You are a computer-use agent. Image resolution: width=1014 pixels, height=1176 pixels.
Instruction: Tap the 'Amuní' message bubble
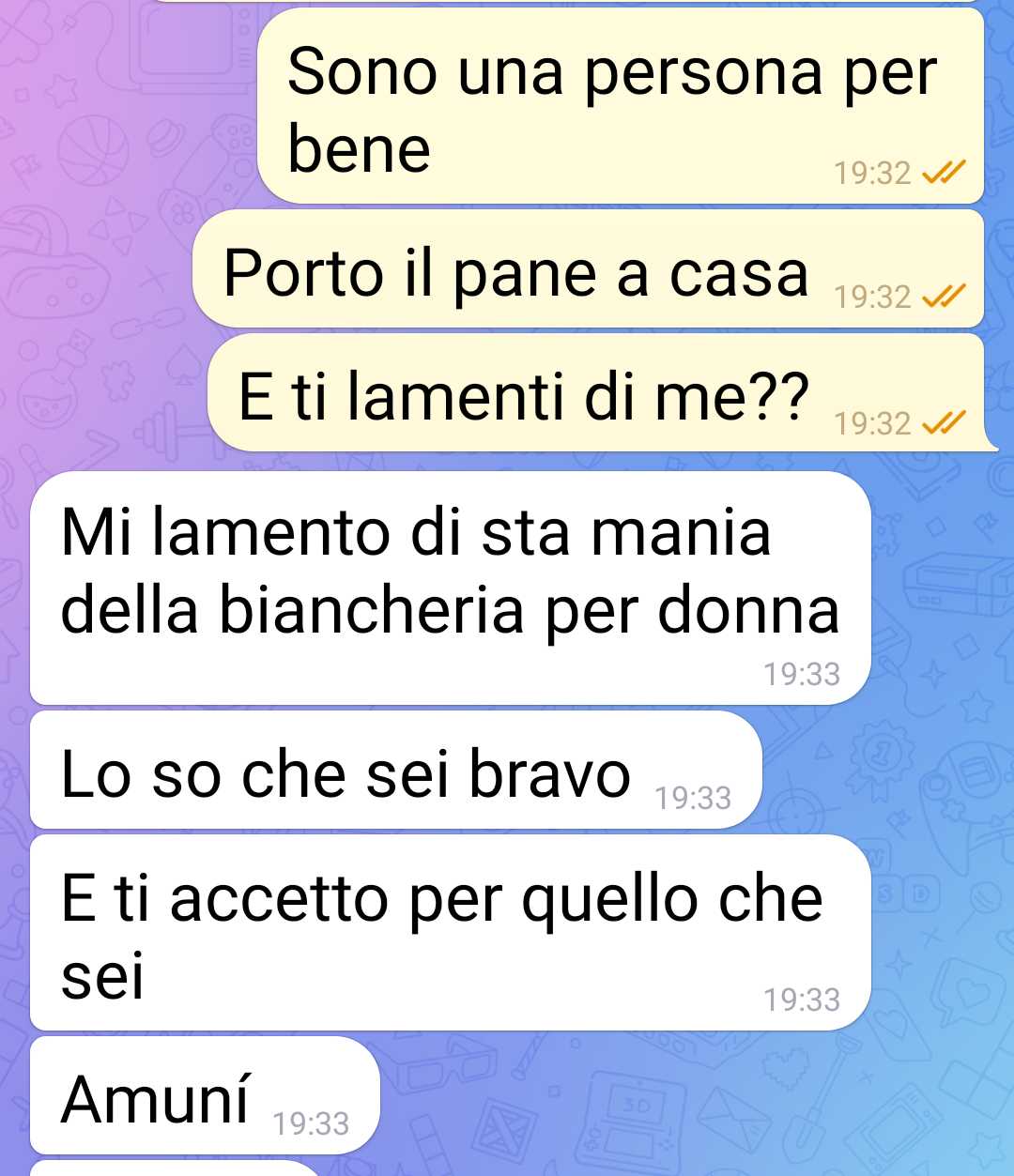[x=205, y=1095]
